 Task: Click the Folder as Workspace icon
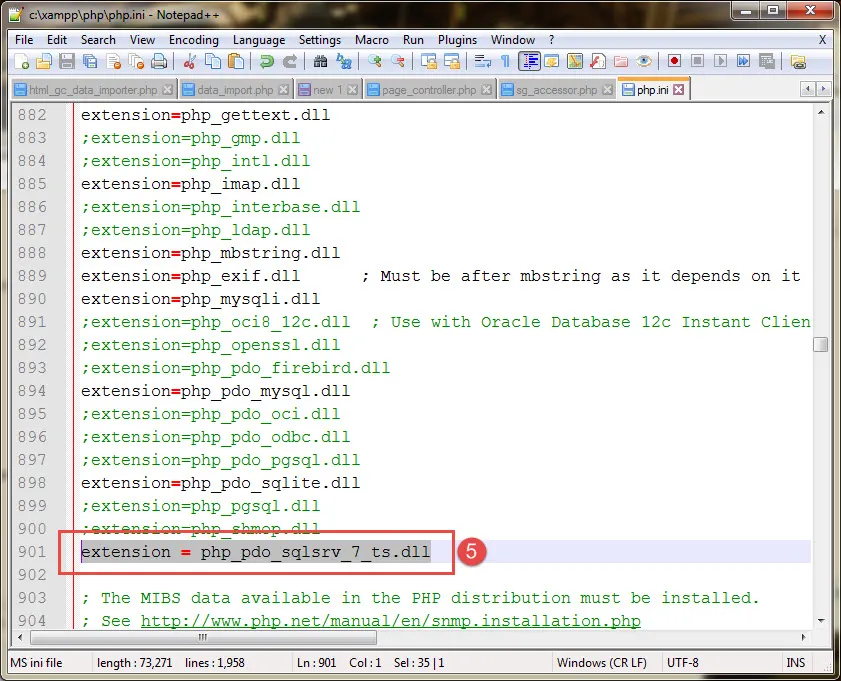(x=621, y=62)
